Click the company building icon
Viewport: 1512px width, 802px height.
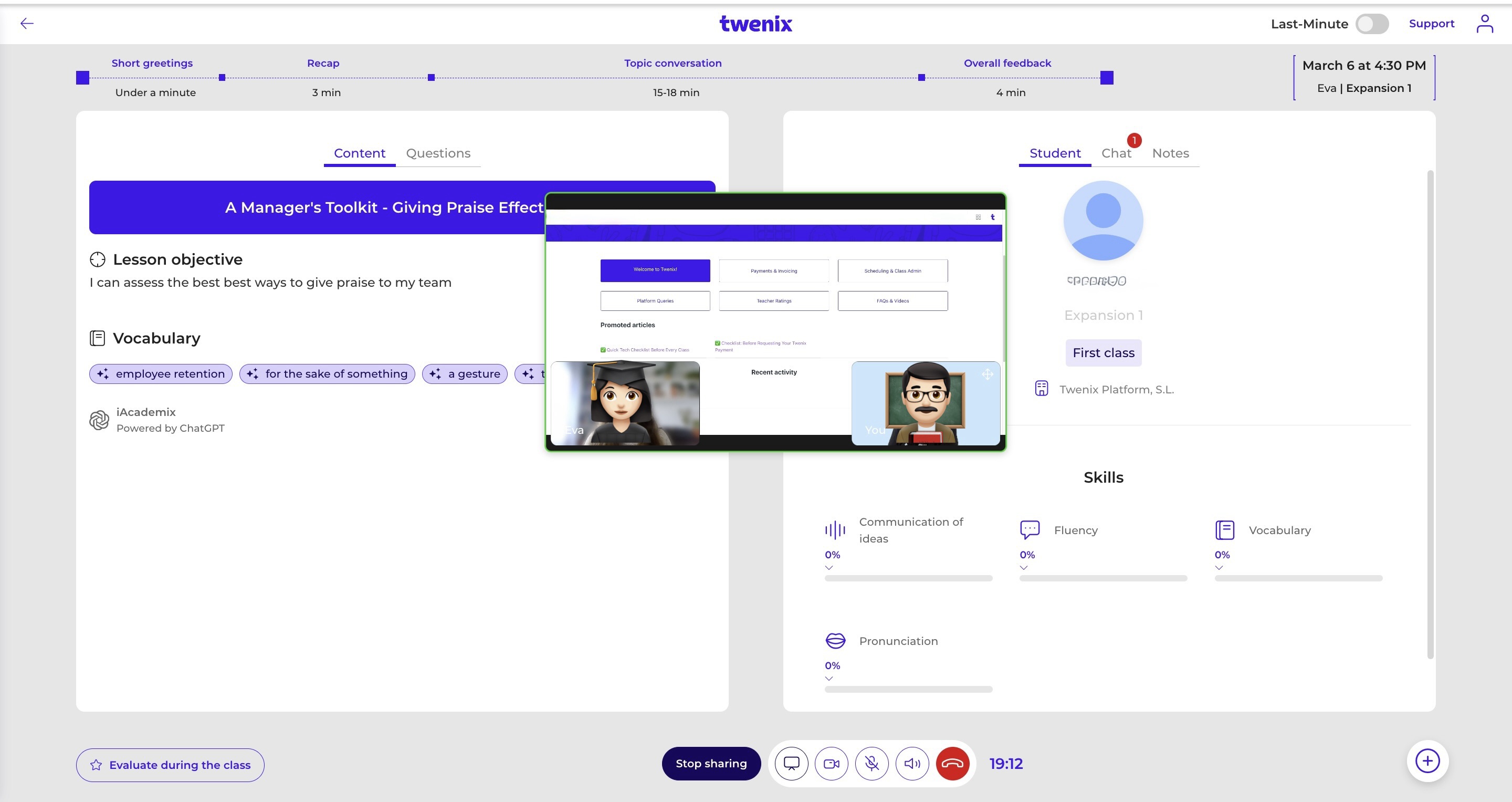click(1041, 389)
